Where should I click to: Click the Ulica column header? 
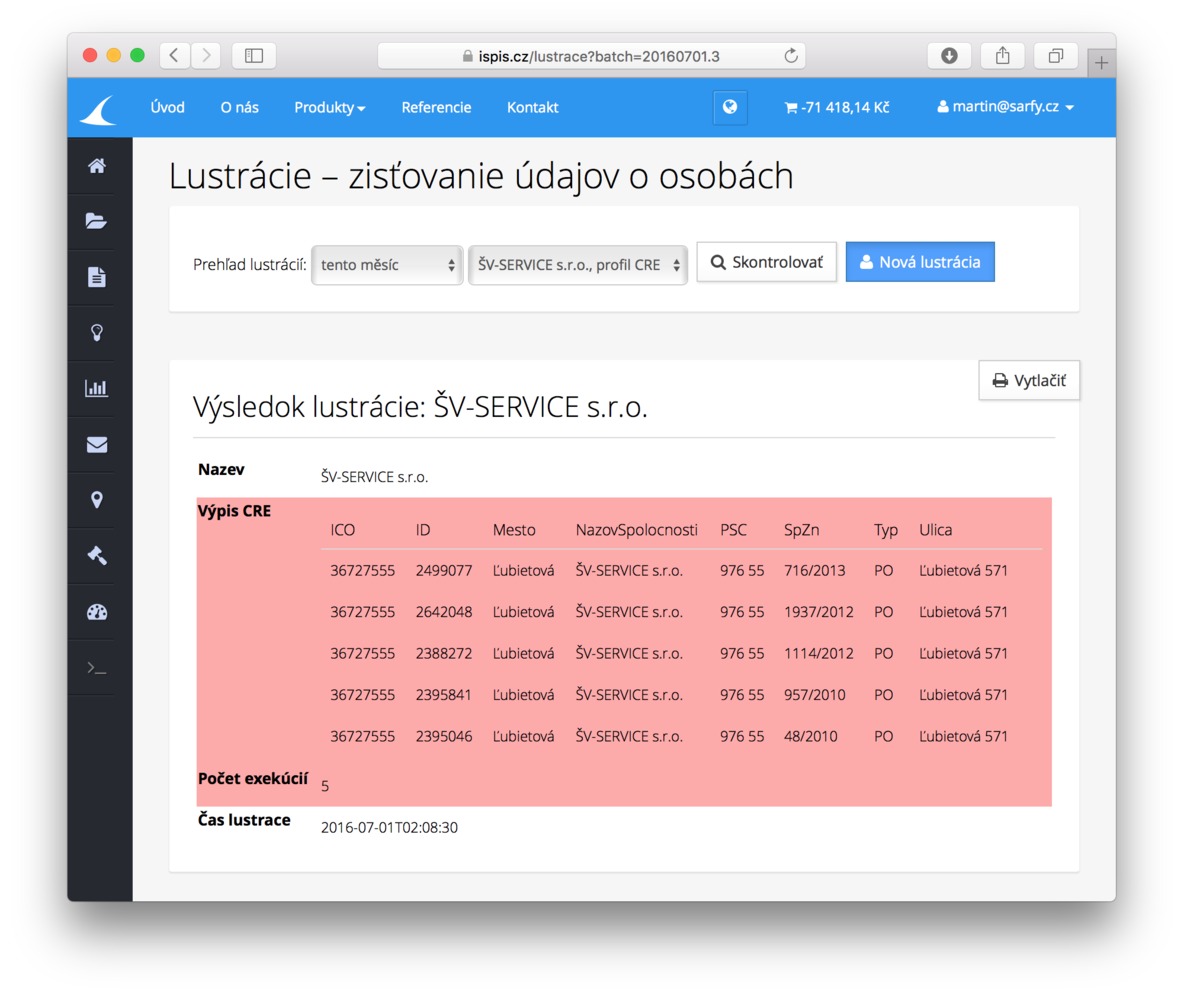(936, 529)
